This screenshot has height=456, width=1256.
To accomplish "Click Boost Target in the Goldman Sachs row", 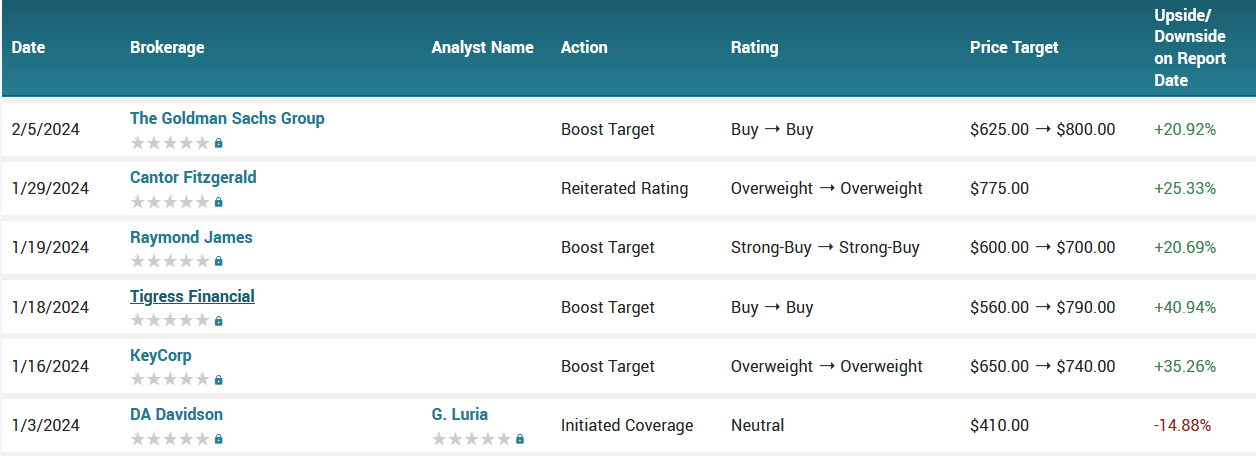I will [608, 129].
